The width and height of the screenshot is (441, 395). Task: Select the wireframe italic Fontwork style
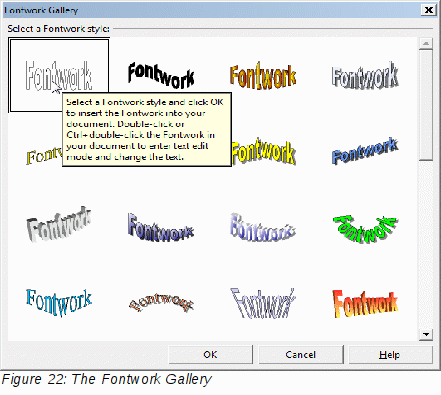pyautogui.click(x=263, y=303)
